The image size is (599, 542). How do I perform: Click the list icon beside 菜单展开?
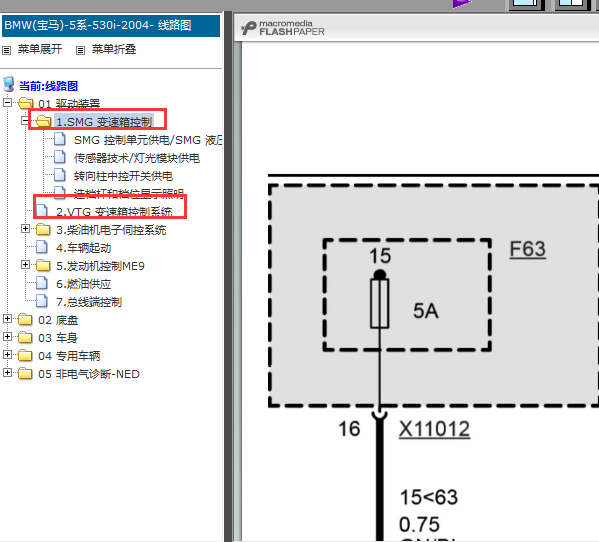tap(7, 50)
